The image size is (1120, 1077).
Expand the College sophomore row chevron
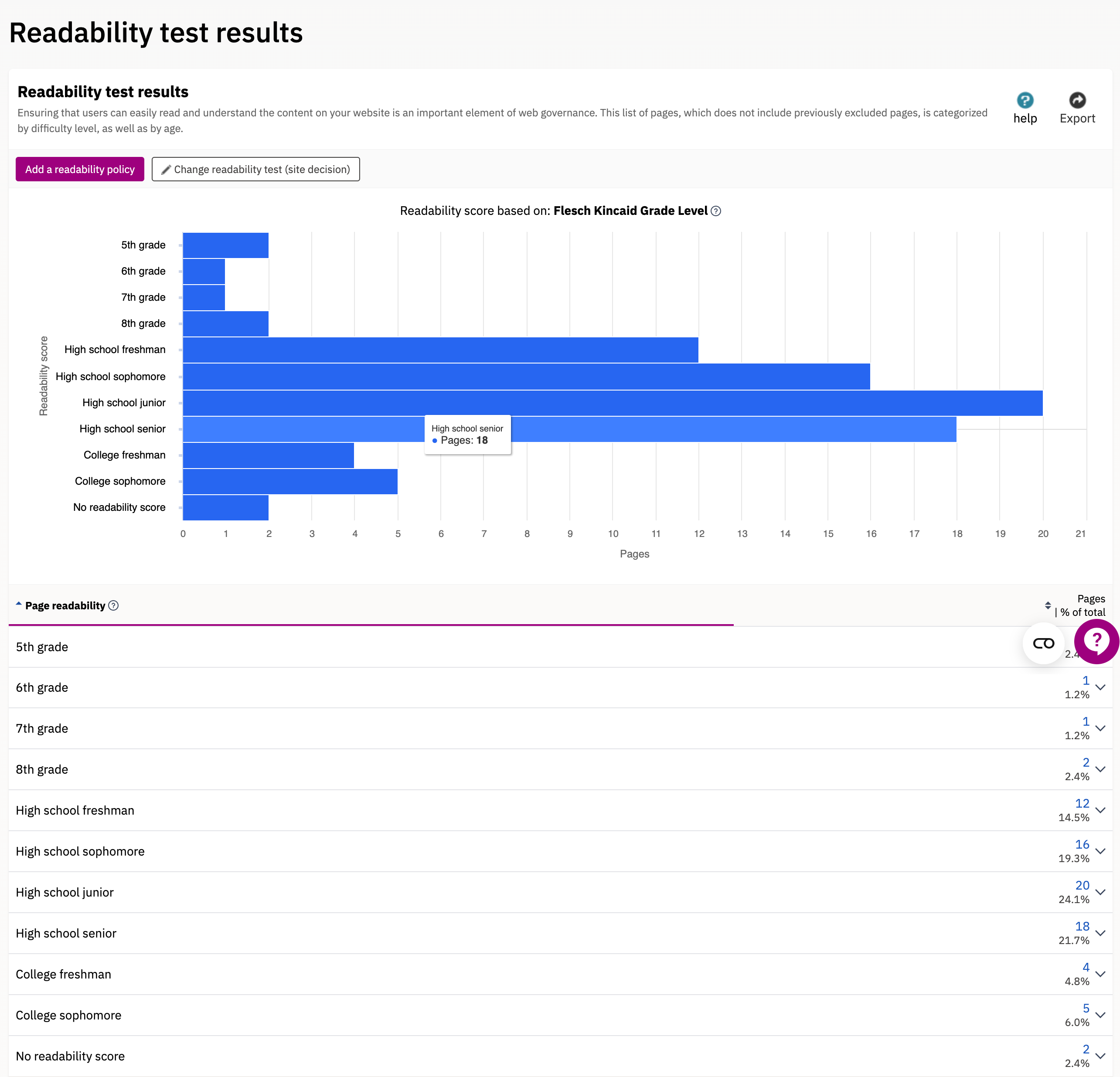(x=1100, y=1015)
